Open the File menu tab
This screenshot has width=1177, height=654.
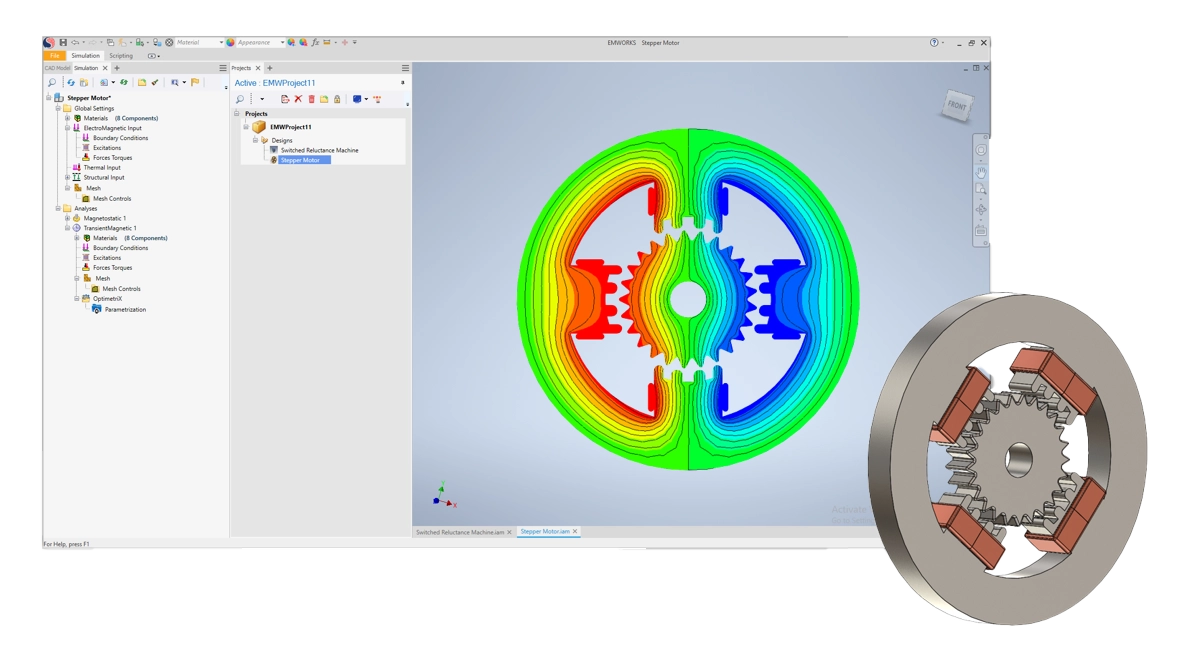(55, 56)
